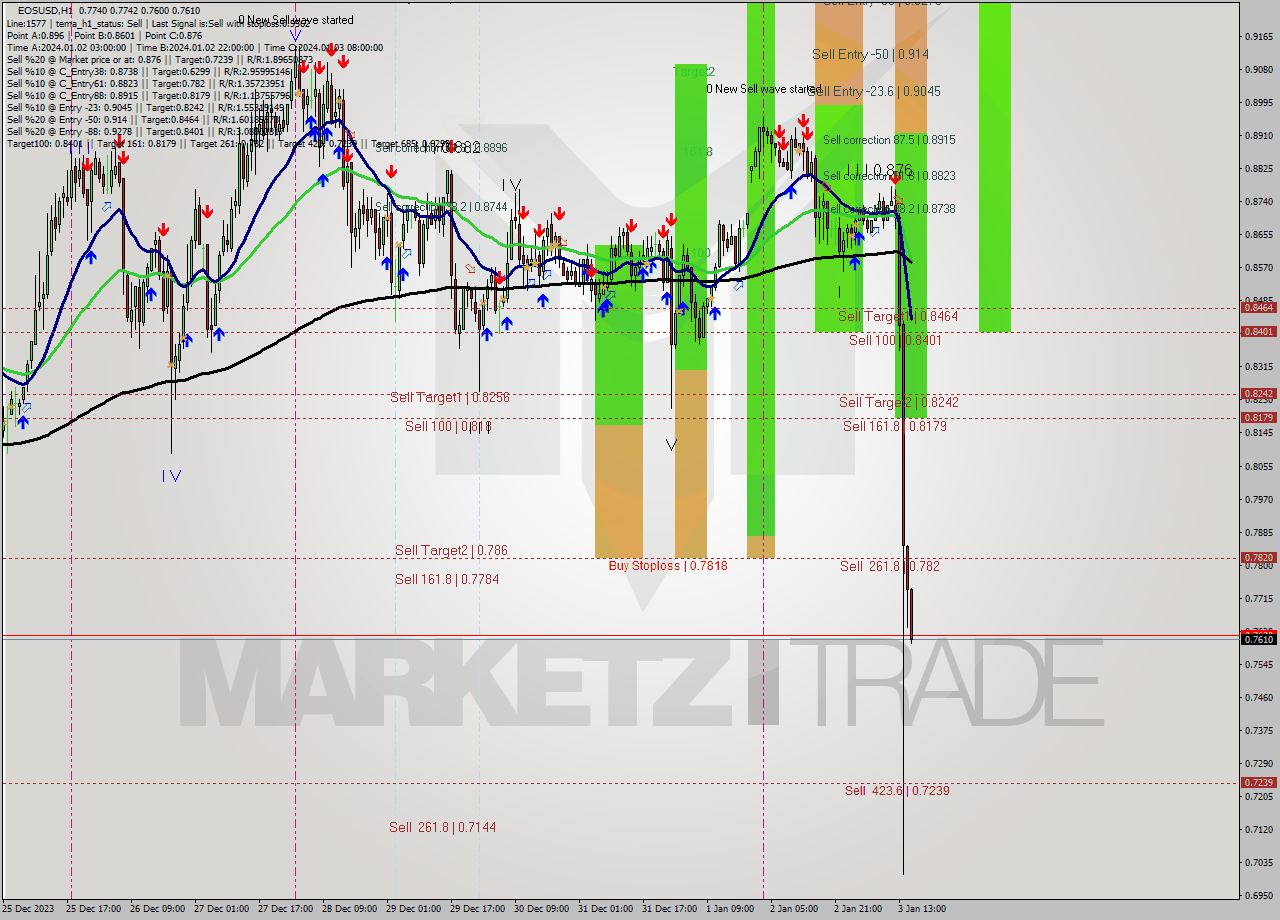Select the 0.6950 price scale value

pyautogui.click(x=1258, y=895)
